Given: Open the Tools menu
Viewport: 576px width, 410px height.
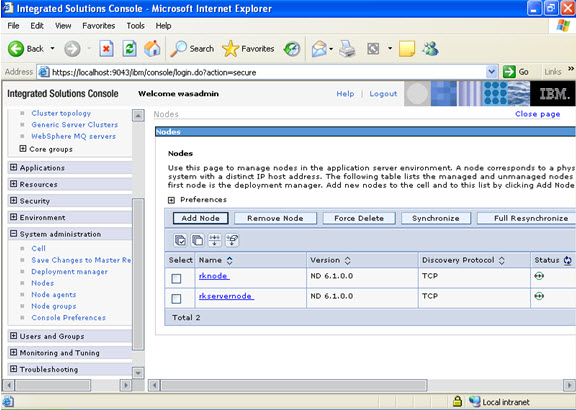Looking at the screenshot, I should (x=136, y=26).
